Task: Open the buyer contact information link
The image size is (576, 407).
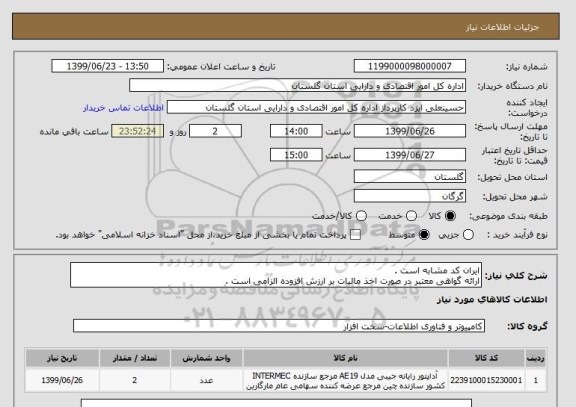Action: [x=123, y=108]
